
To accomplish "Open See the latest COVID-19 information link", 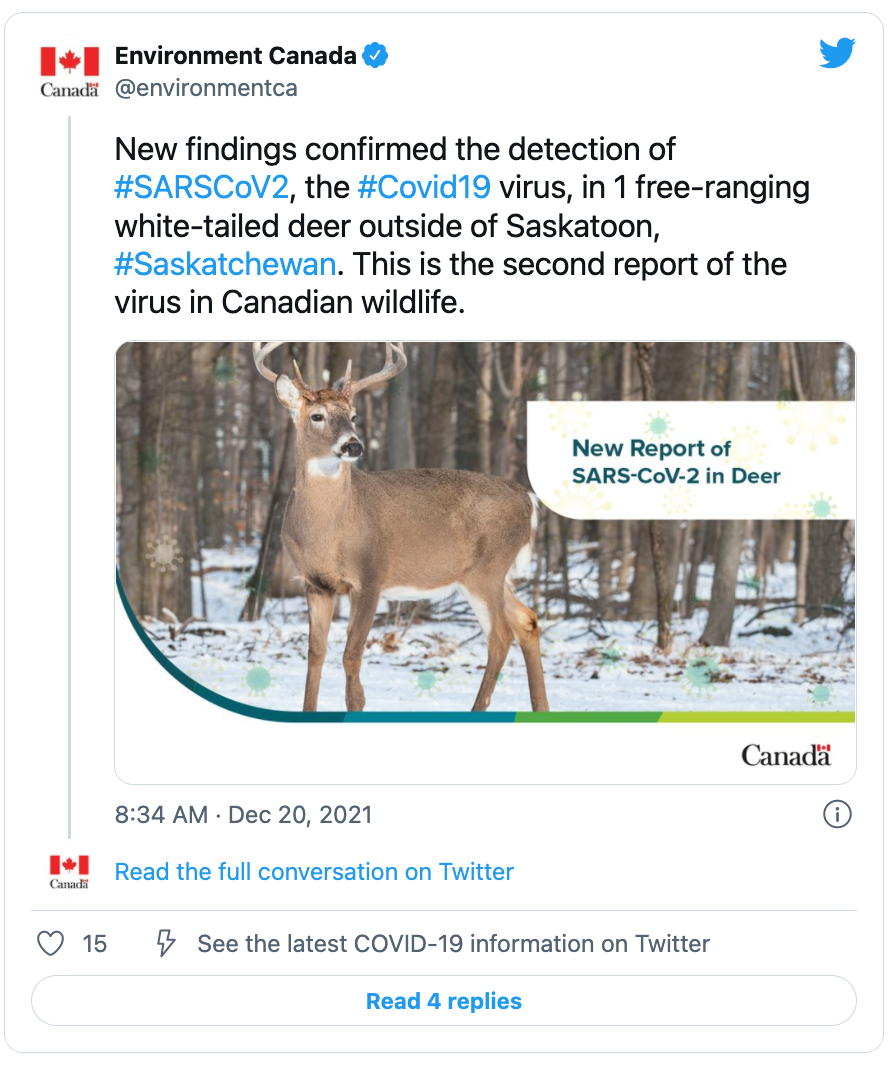I will point(453,944).
